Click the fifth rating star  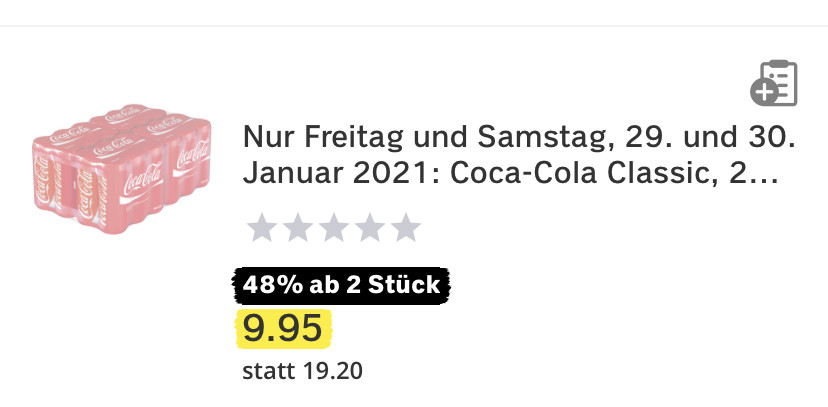pos(405,228)
